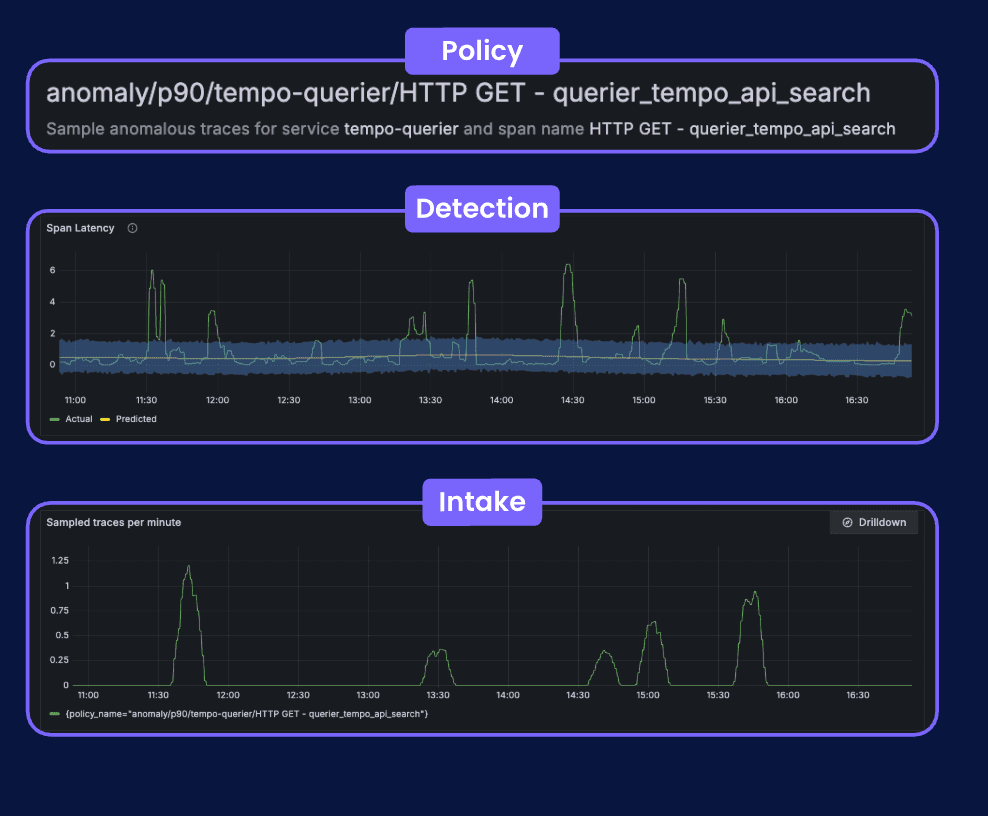This screenshot has height=816, width=988.
Task: Click the Drilldown compass icon
Action: pyautogui.click(x=845, y=522)
